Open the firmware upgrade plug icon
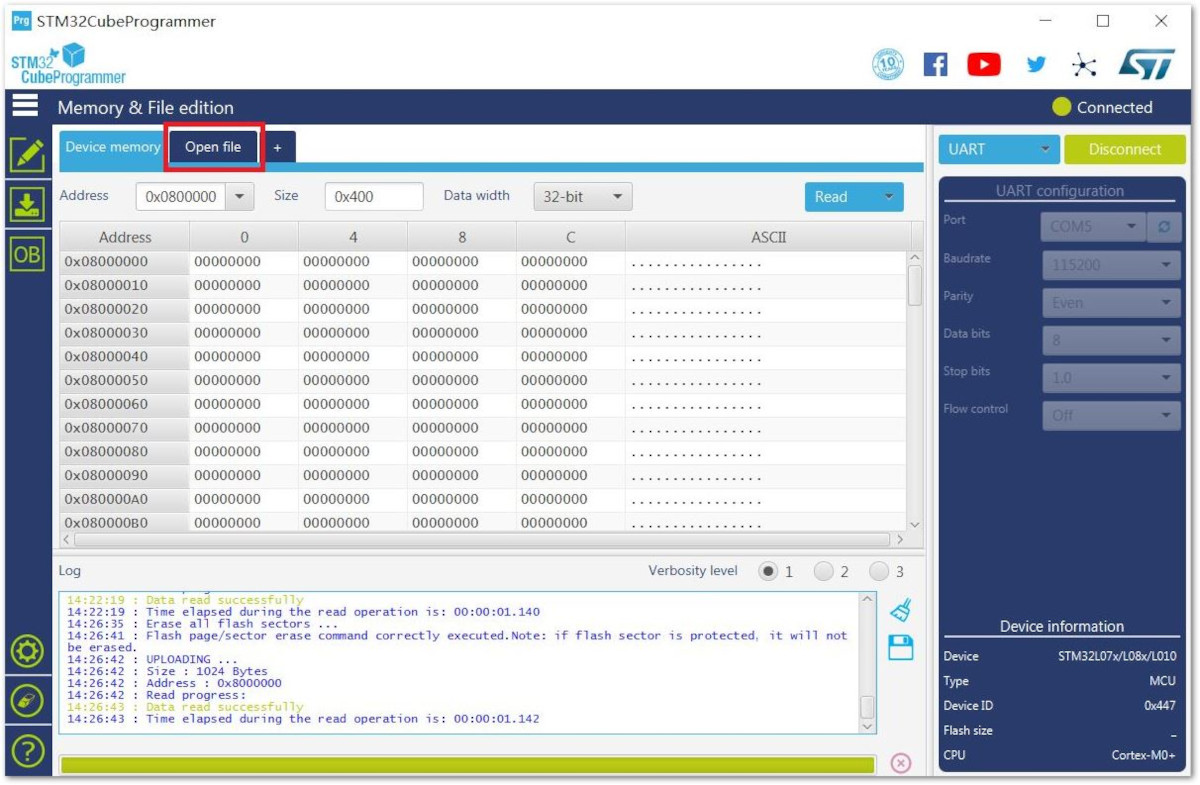Viewport: 1200px width, 785px height. pyautogui.click(x=27, y=701)
